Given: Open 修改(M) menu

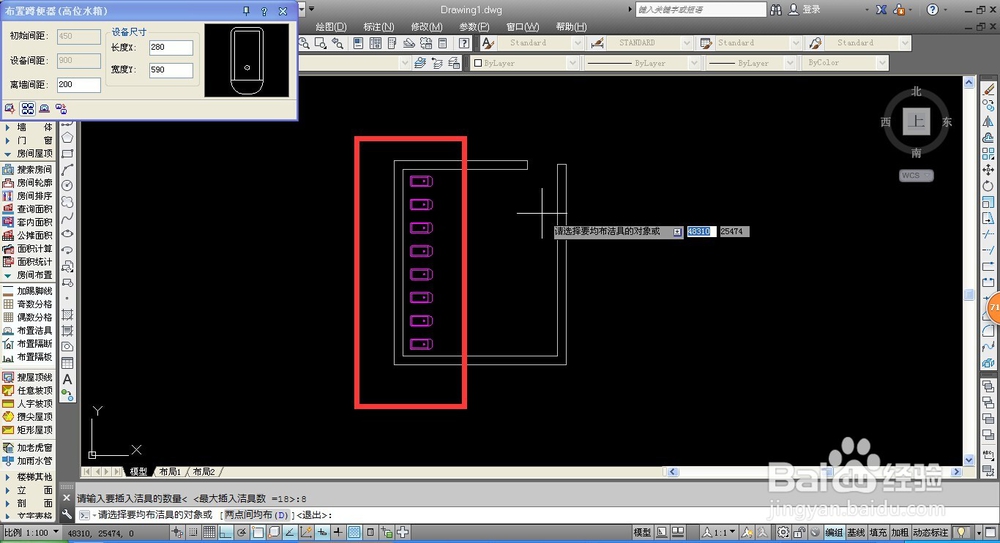Looking at the screenshot, I should pos(427,27).
